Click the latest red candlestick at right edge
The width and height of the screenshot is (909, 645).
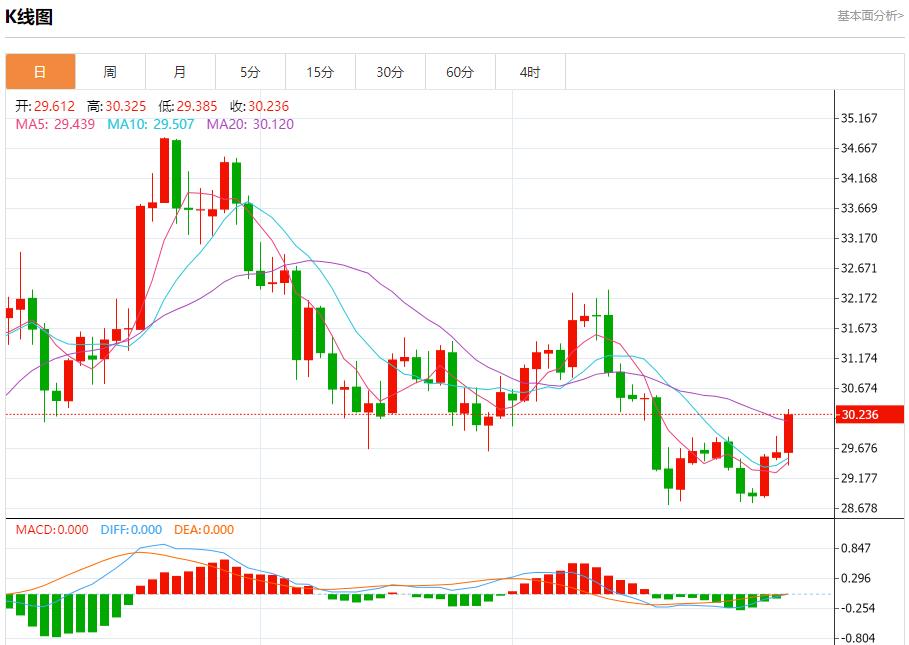coord(788,433)
